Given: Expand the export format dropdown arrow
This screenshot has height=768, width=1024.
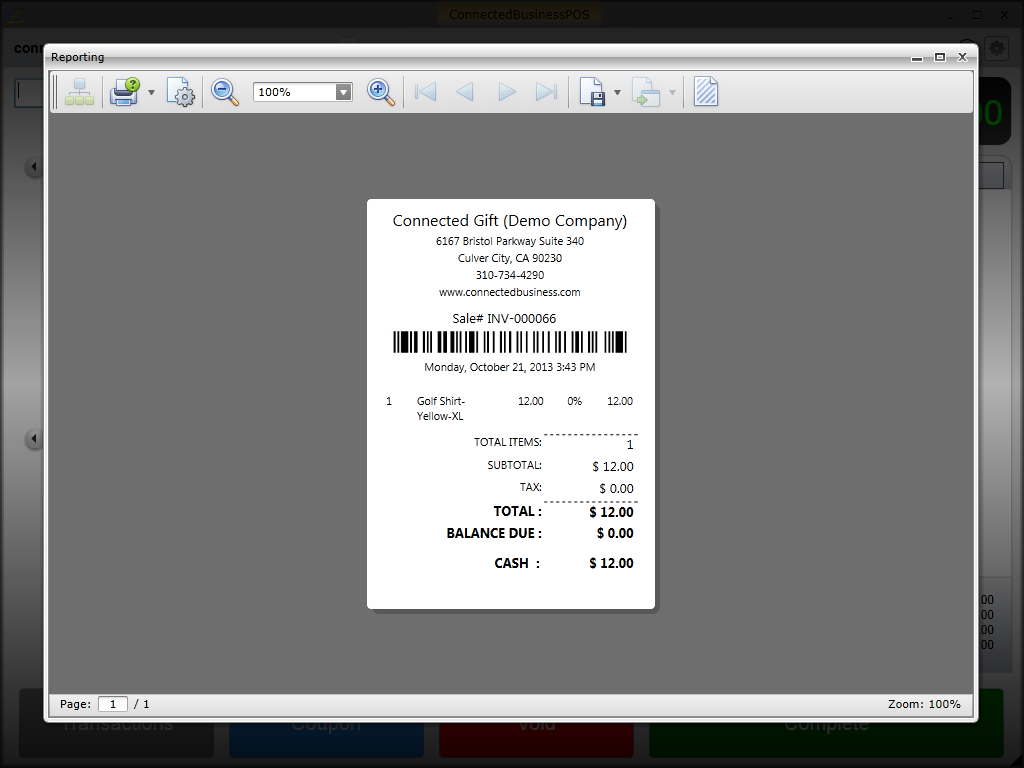Looking at the screenshot, I should click(617, 93).
